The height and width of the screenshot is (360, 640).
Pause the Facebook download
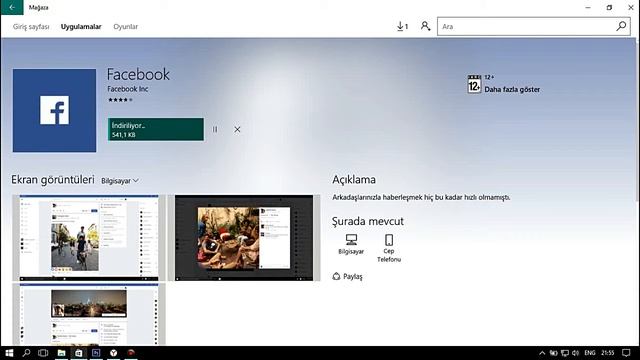click(x=215, y=129)
